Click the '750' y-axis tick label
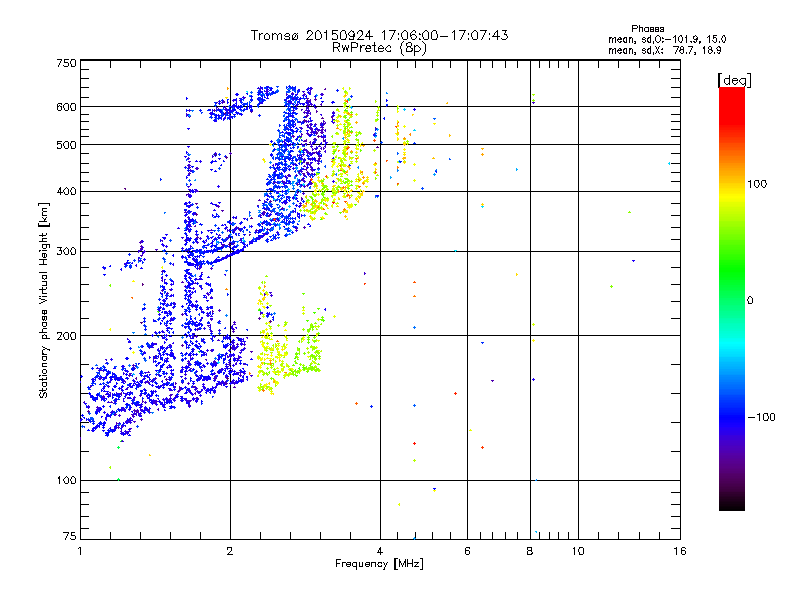Viewport: 800px width, 600px height. (x=66, y=63)
